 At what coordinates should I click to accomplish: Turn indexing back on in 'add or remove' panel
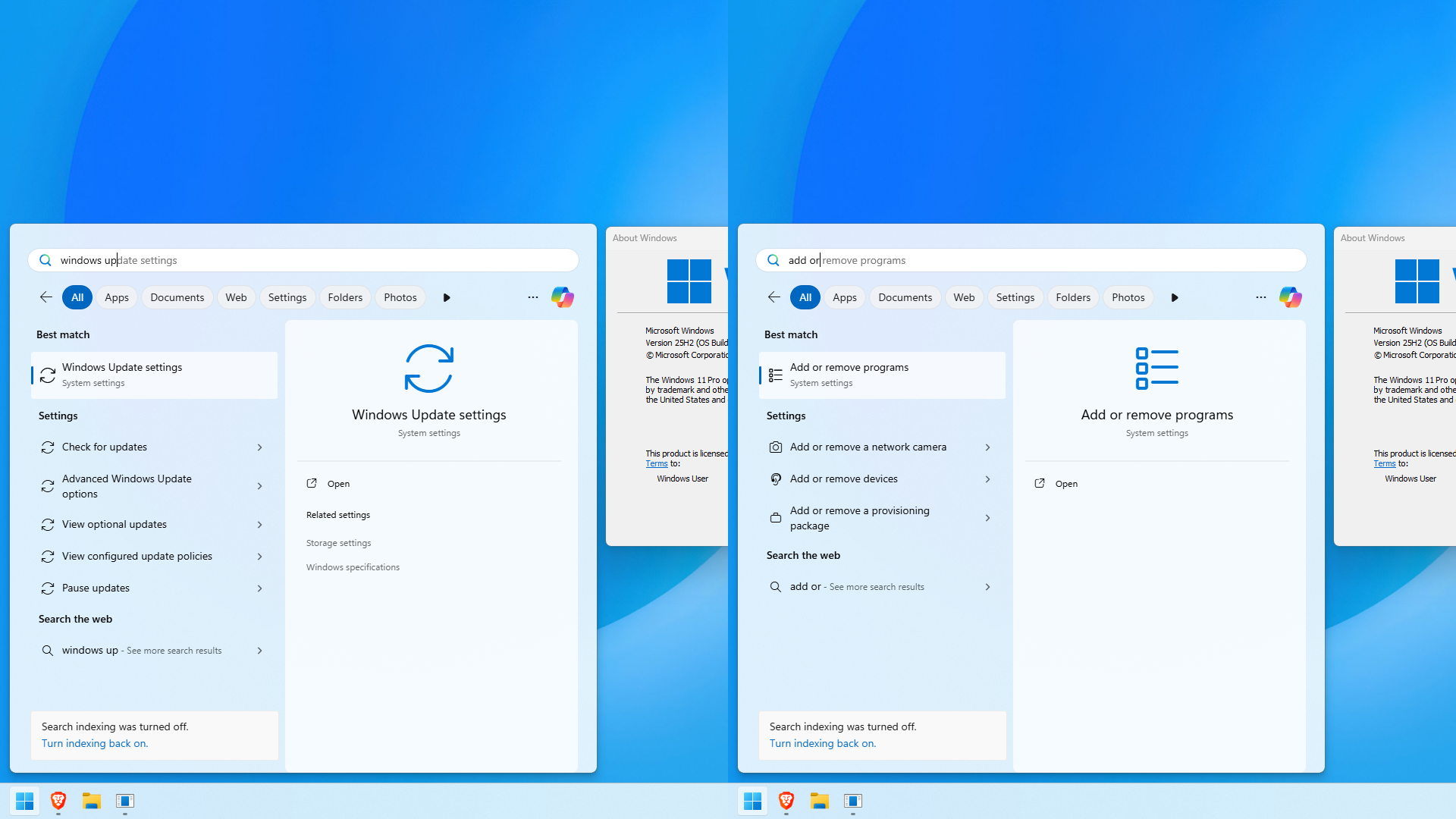pyautogui.click(x=823, y=744)
